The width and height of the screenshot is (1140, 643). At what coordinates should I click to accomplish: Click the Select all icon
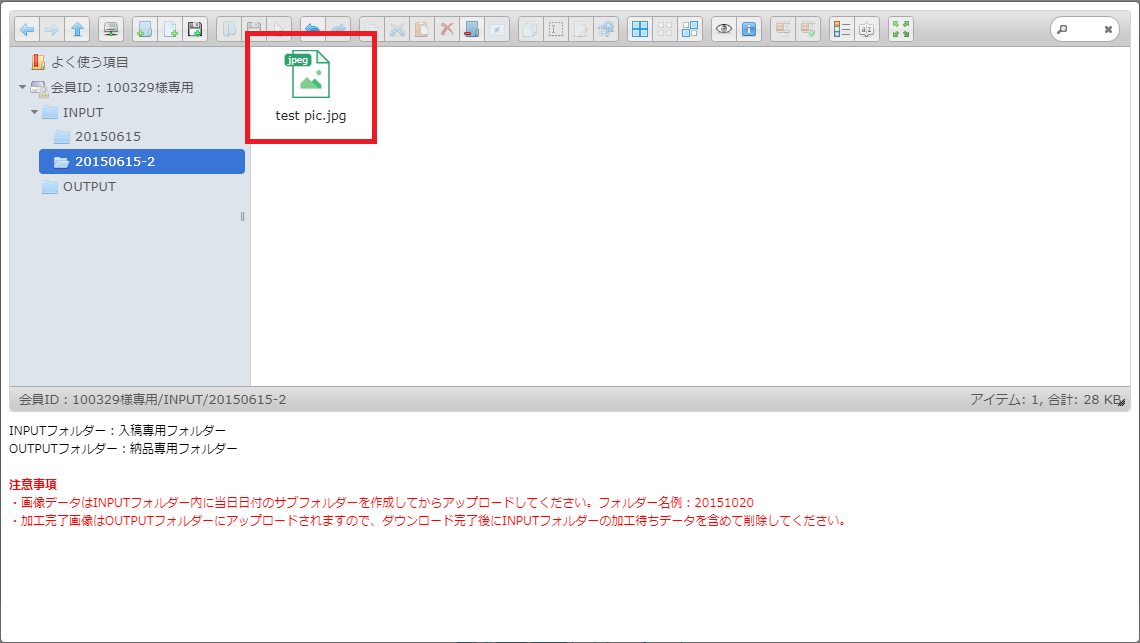640,29
